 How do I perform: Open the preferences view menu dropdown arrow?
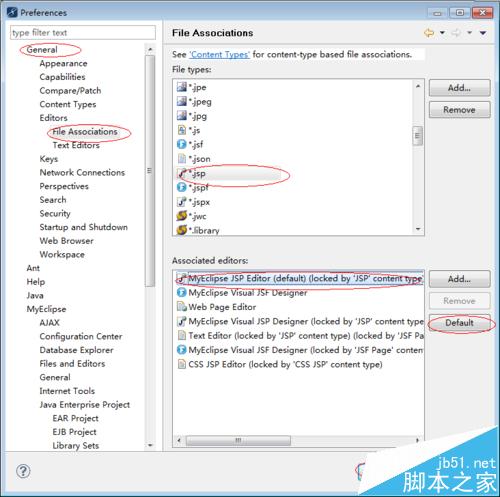click(483, 33)
